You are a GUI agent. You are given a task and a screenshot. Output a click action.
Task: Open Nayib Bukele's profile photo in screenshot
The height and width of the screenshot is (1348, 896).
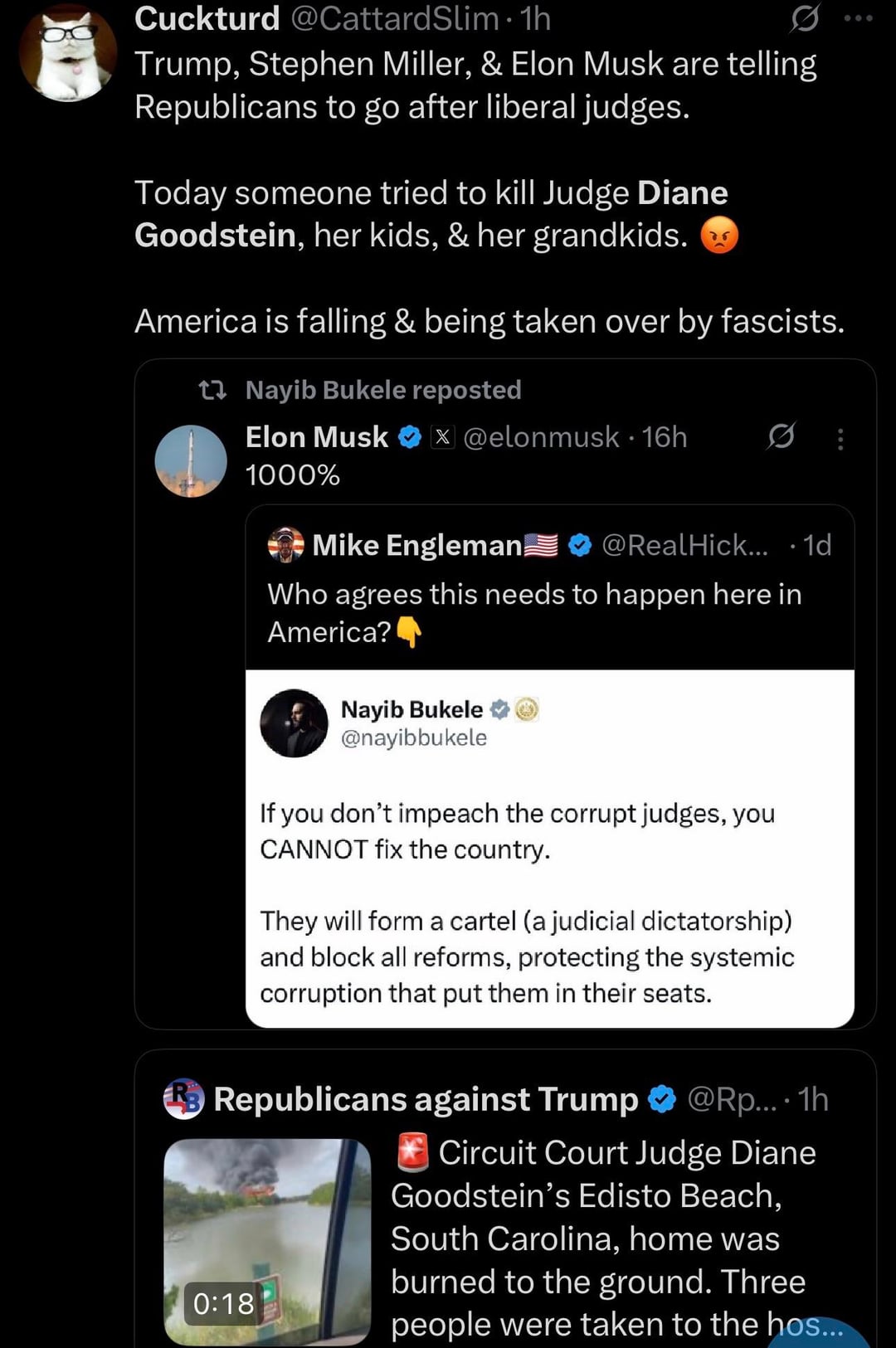pyautogui.click(x=295, y=723)
